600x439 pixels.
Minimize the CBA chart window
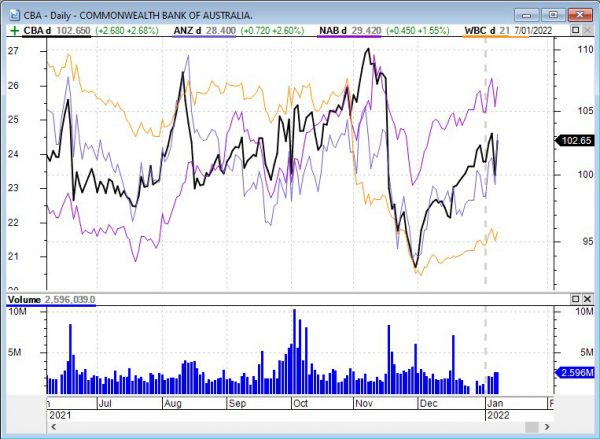[x=527, y=15]
